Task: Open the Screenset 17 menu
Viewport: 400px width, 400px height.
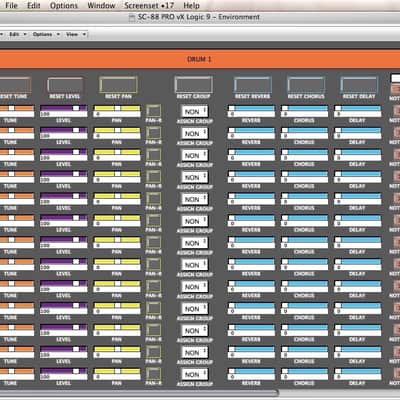Action: click(149, 5)
